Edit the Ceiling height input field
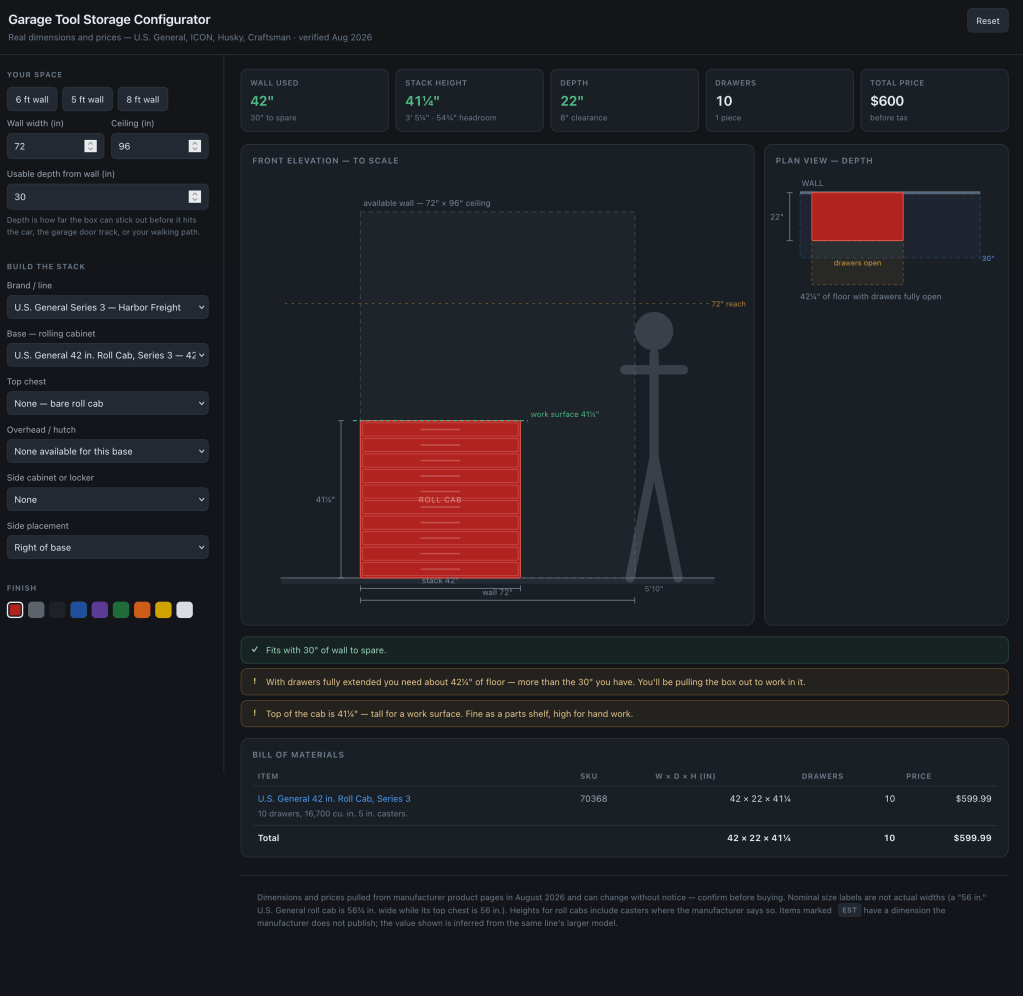This screenshot has height=996, width=1023. coord(159,146)
